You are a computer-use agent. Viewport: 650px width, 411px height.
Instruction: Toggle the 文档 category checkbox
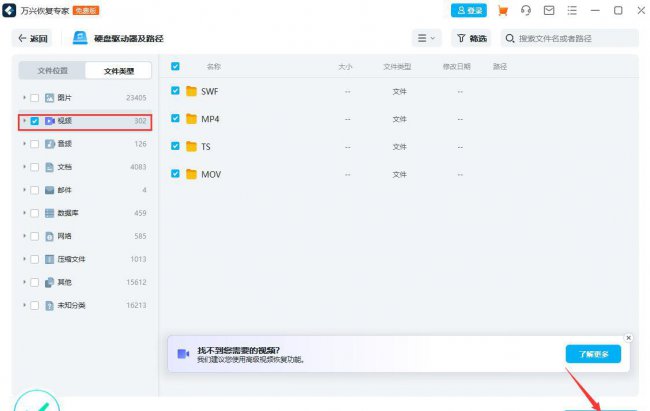35,167
